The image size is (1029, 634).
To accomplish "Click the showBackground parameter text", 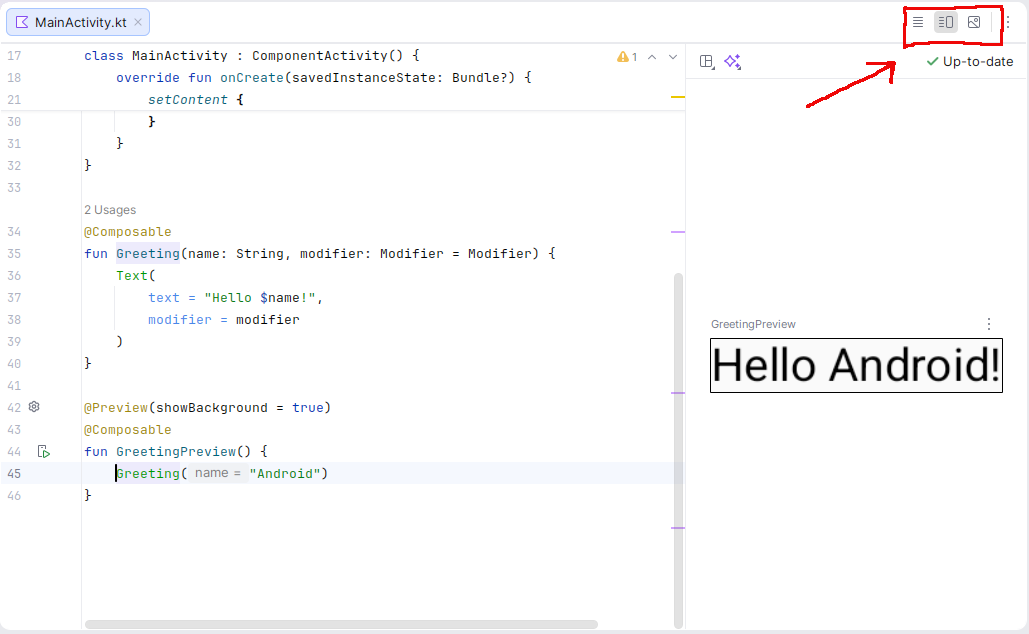I will pyautogui.click(x=212, y=408).
